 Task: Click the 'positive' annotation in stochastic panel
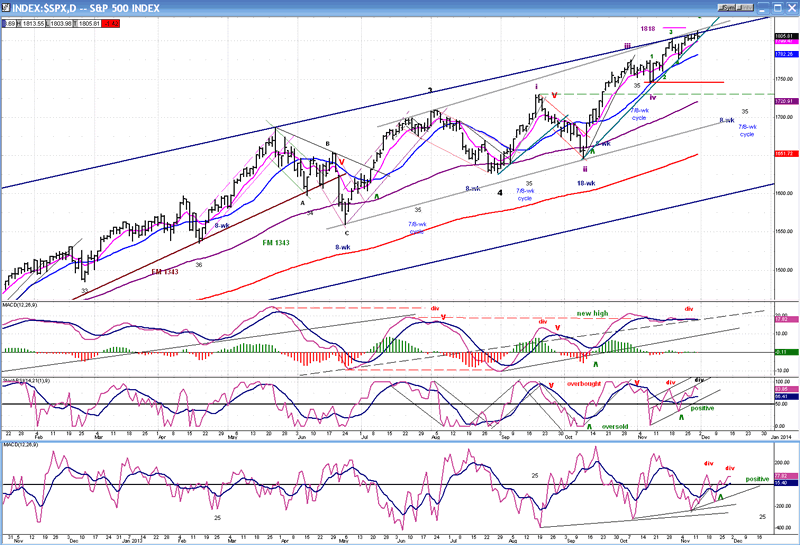pos(703,408)
